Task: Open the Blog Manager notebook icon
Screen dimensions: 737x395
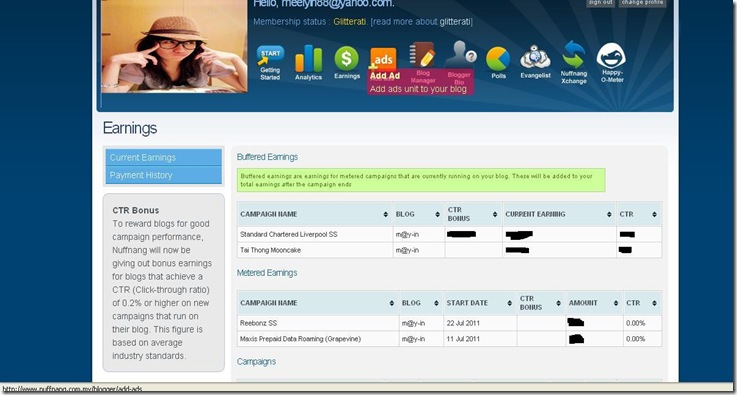Action: tap(423, 62)
